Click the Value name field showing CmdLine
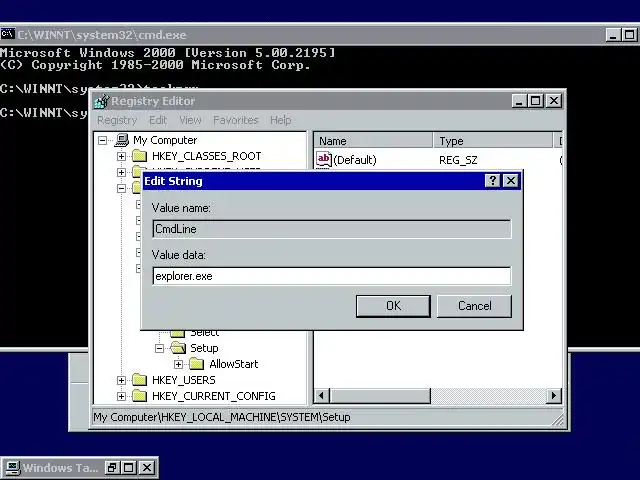640x480 pixels. pos(331,229)
